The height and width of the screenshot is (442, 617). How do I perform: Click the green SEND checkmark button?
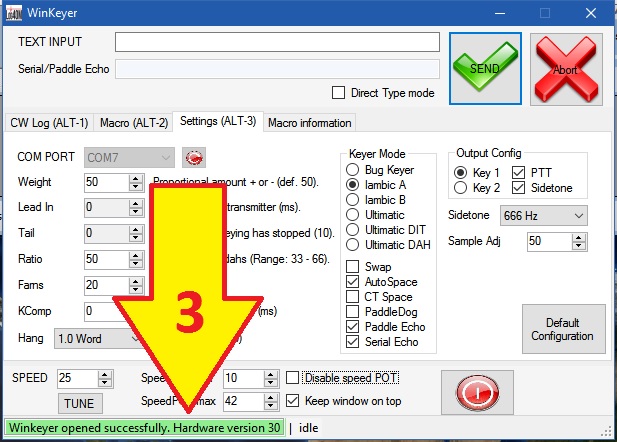point(486,68)
